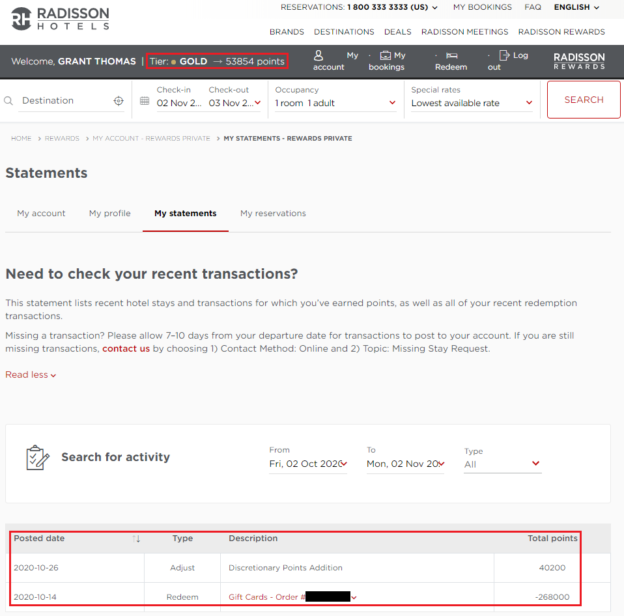Click the My bookings suitcase icon
The image size is (624, 616).
pos(385,55)
